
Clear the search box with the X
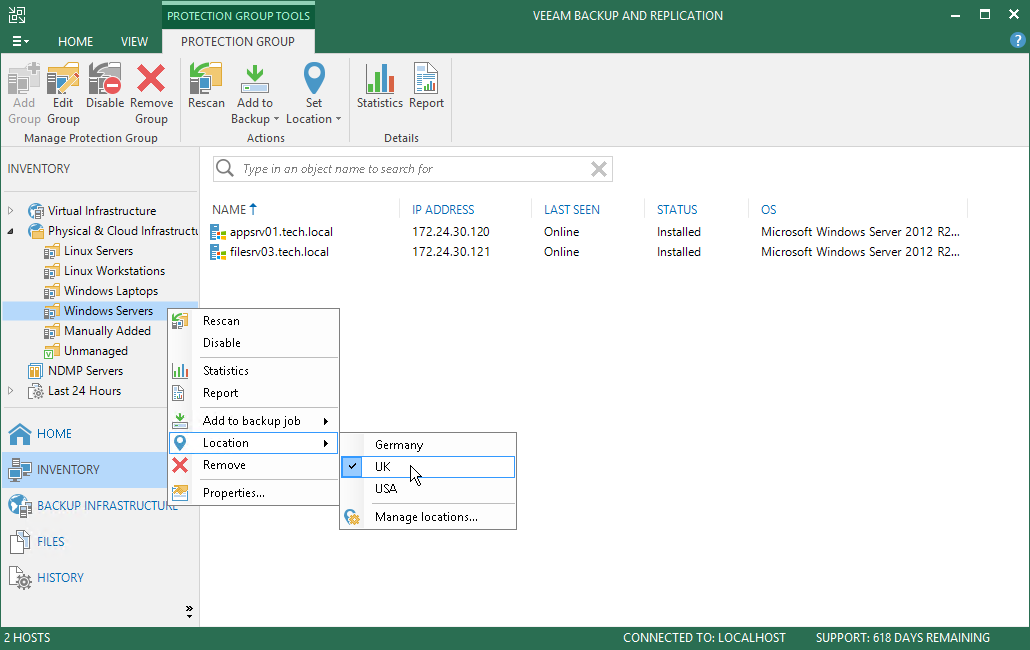click(598, 169)
